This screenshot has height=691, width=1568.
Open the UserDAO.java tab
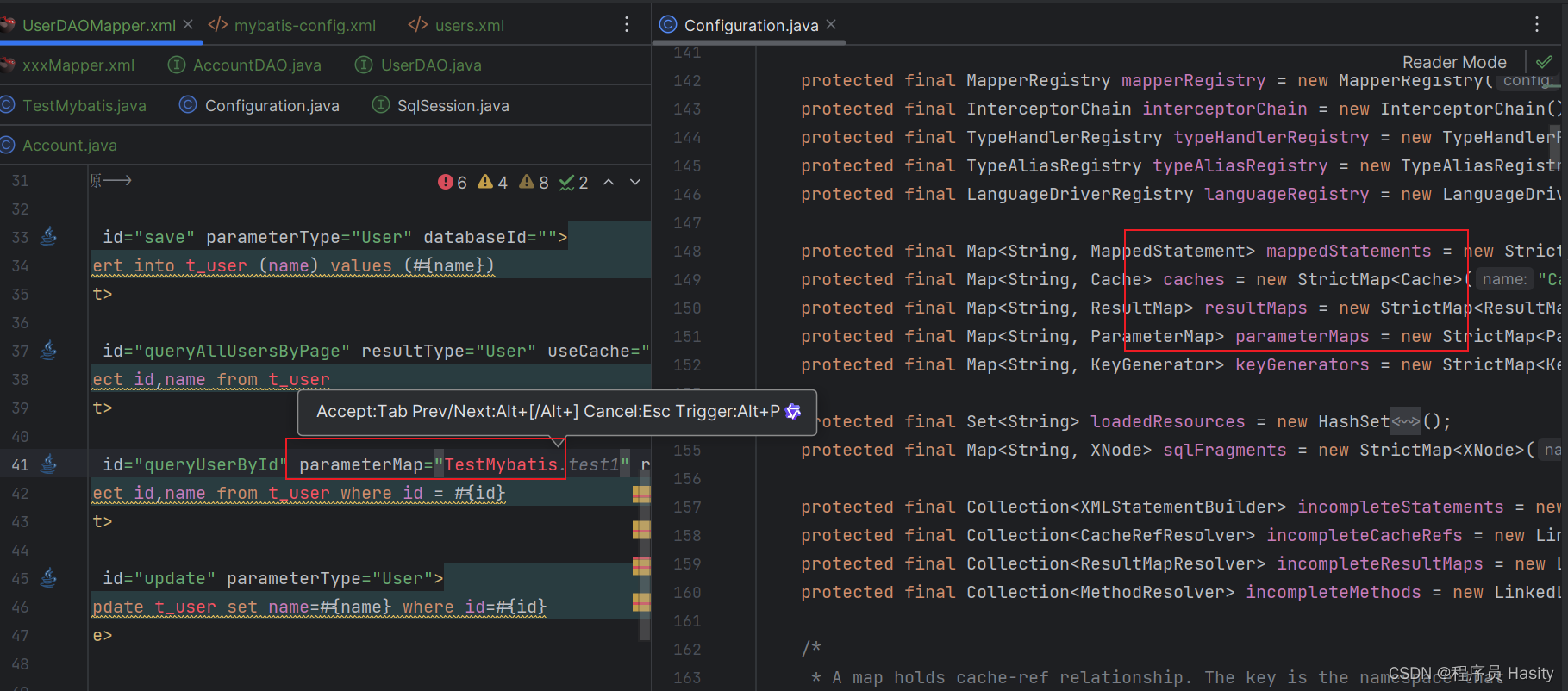[419, 65]
